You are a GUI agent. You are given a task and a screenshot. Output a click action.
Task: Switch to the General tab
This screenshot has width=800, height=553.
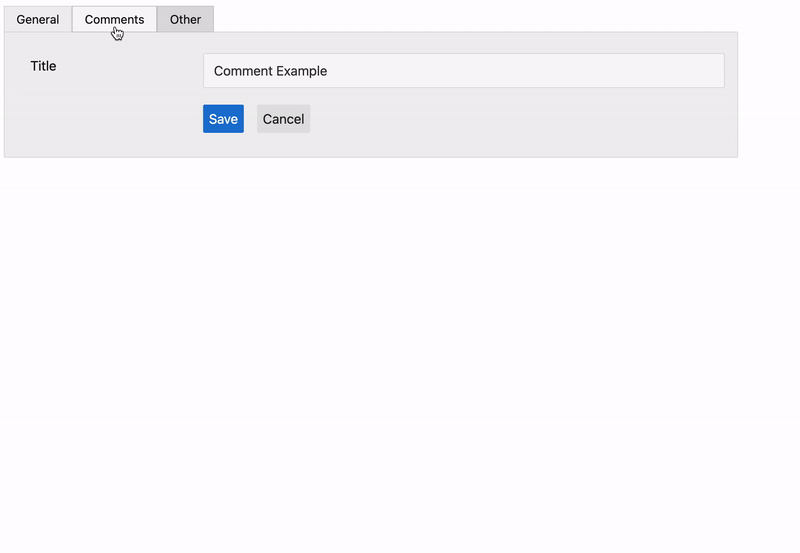(38, 19)
